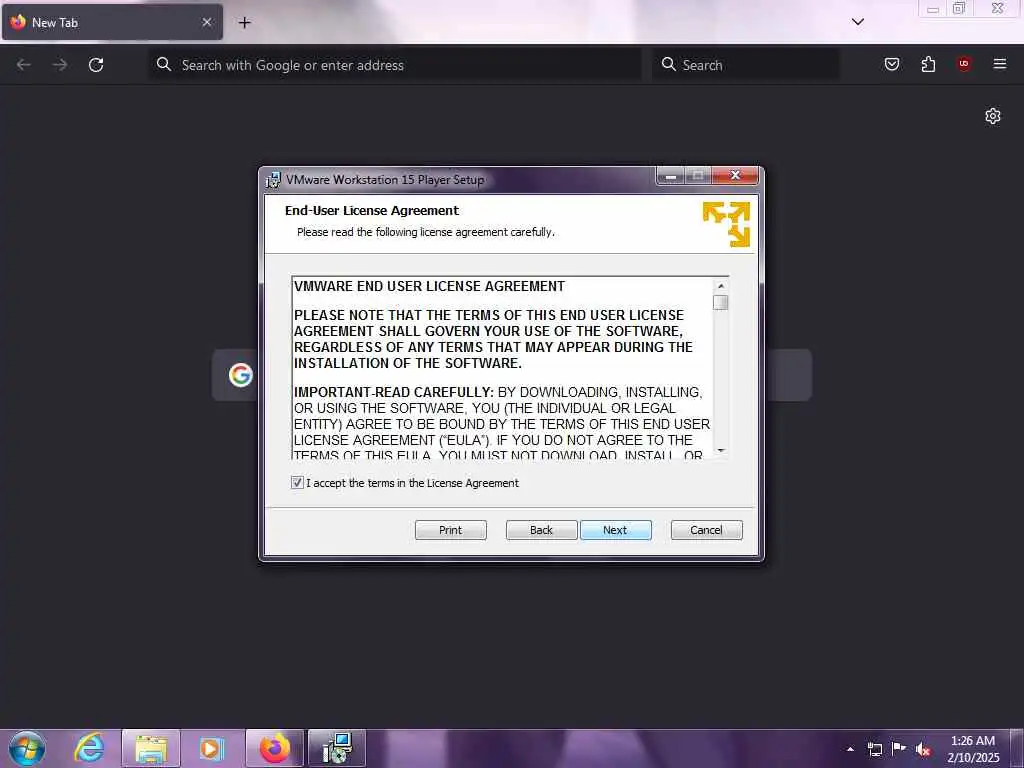This screenshot has height=768, width=1024.
Task: Select the VMware installer taskbar item
Action: (x=337, y=748)
